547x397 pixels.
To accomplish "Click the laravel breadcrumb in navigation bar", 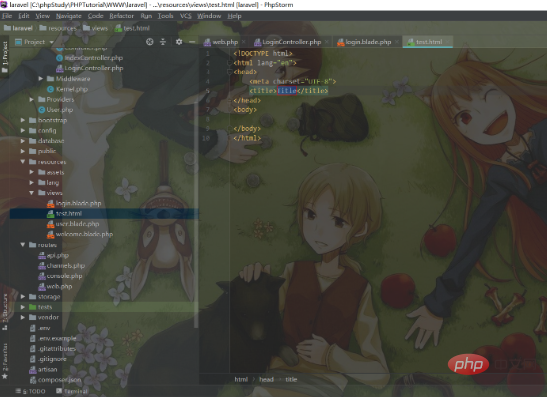I will [18, 28].
